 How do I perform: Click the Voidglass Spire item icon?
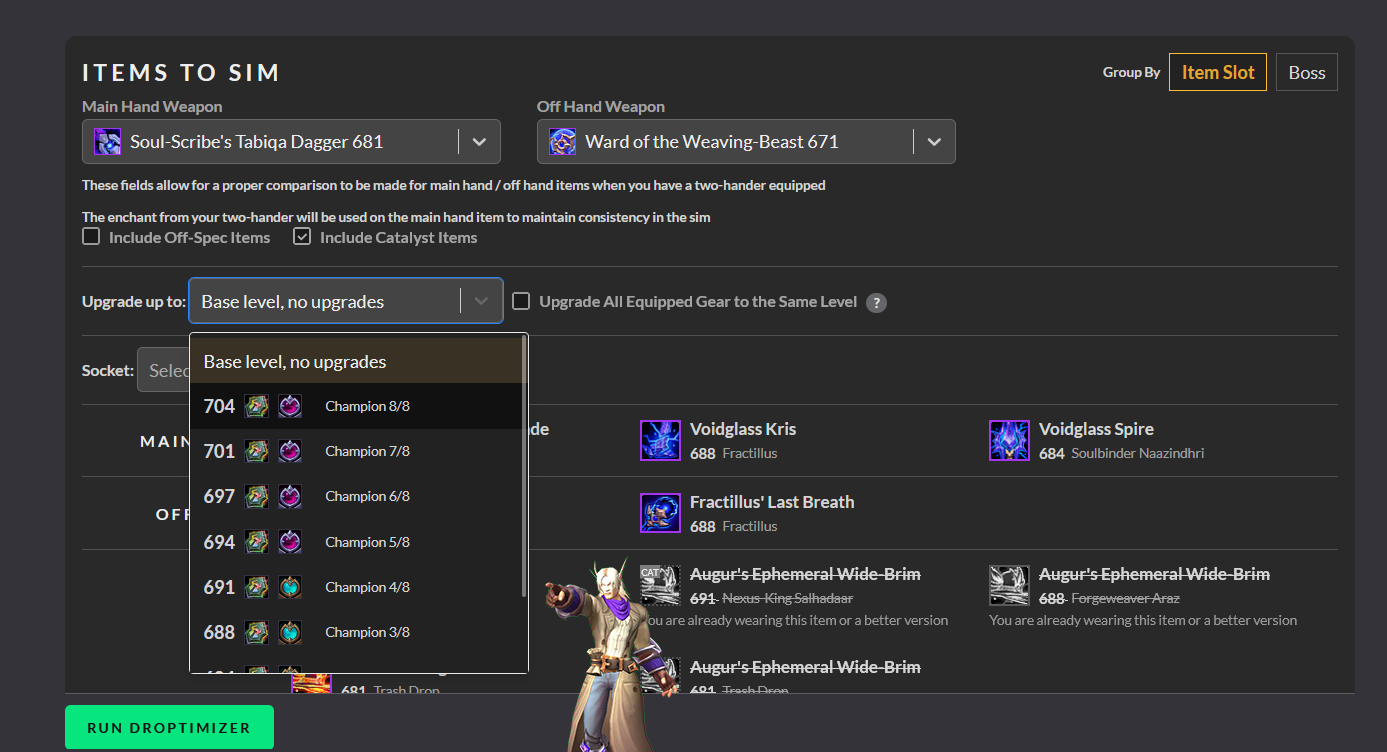(1008, 440)
